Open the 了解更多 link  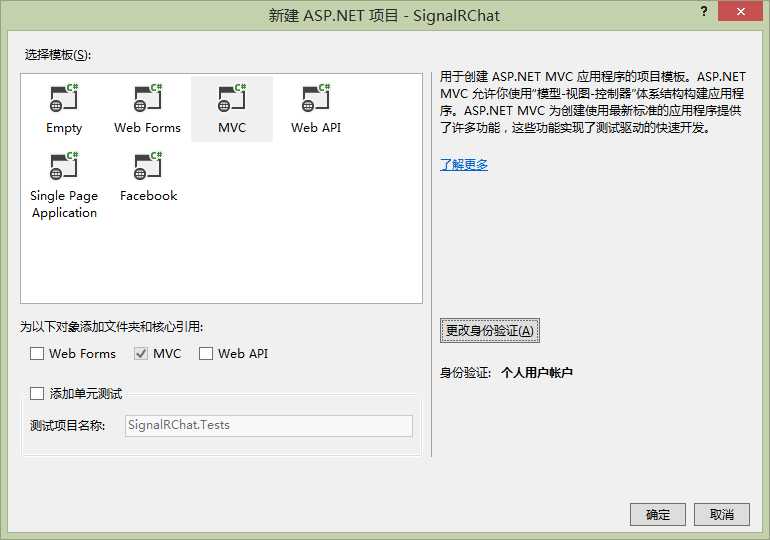[464, 164]
